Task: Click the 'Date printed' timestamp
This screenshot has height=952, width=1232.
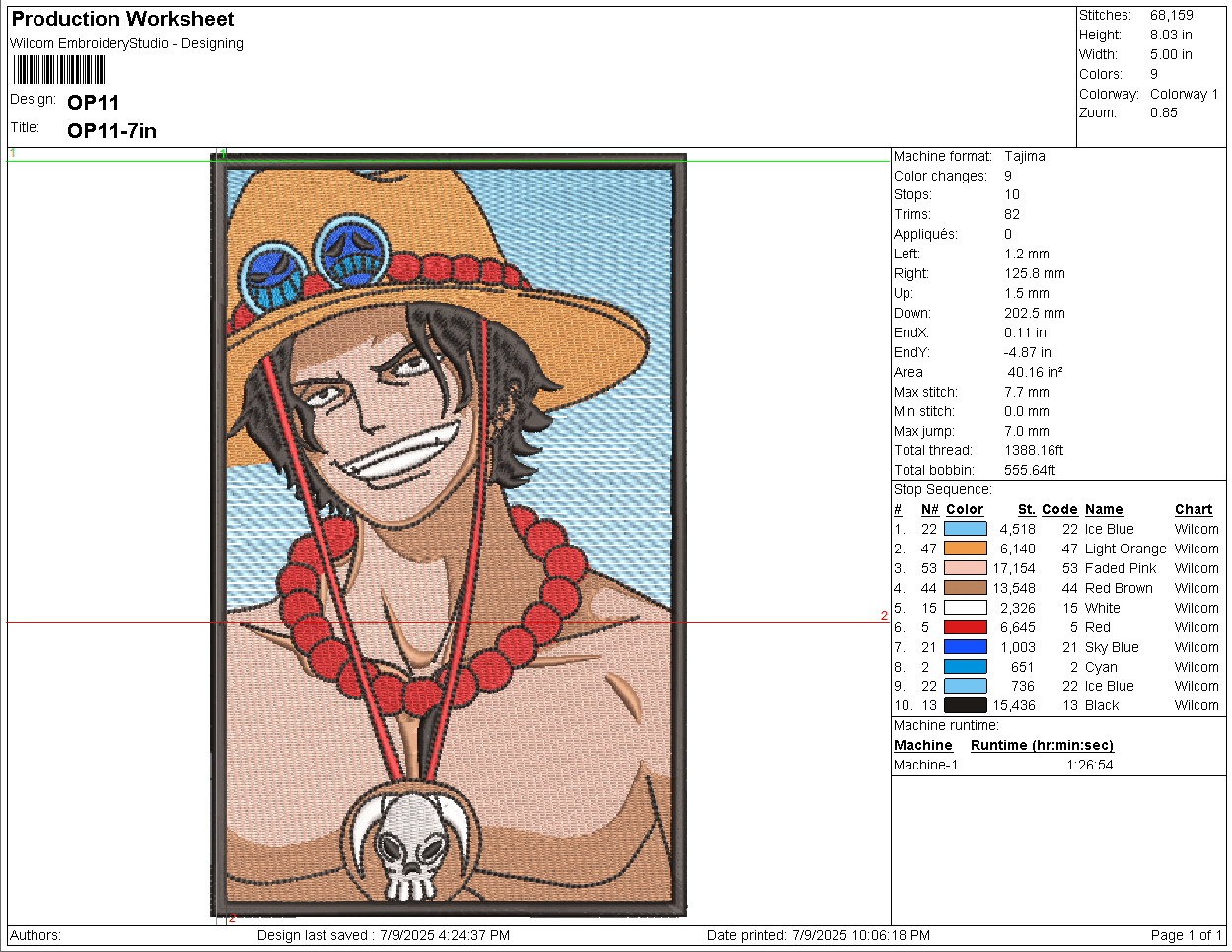Action: (x=819, y=935)
